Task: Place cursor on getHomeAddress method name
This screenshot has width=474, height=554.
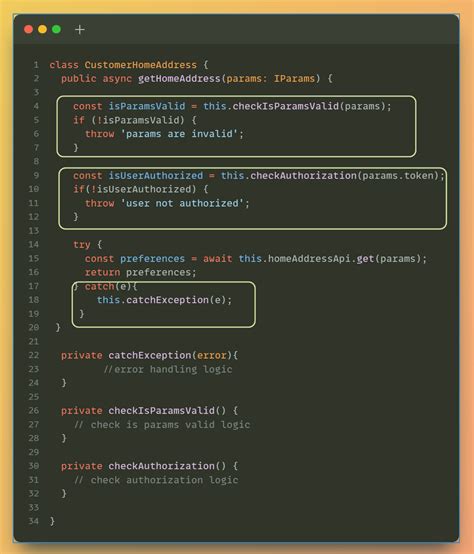Action: coord(179,79)
